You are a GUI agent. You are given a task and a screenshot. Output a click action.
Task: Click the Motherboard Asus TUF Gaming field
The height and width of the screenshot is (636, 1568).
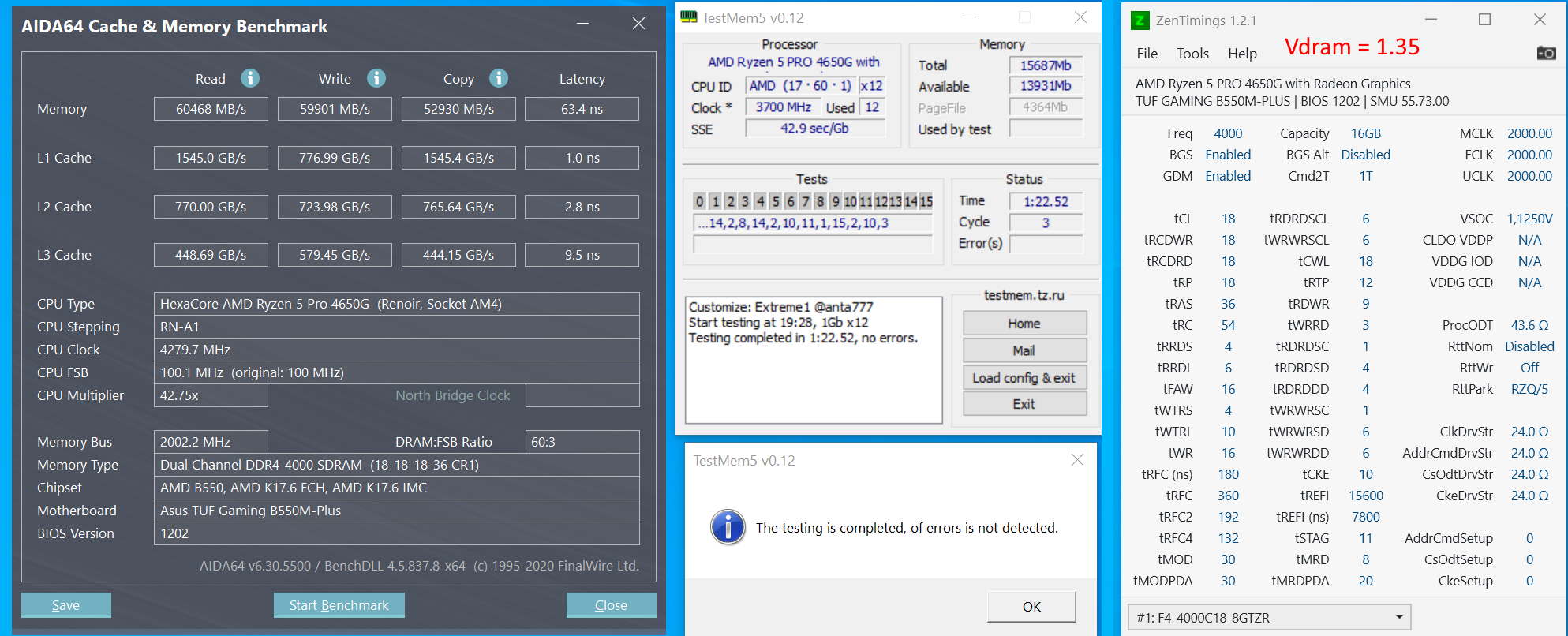pyautogui.click(x=396, y=511)
